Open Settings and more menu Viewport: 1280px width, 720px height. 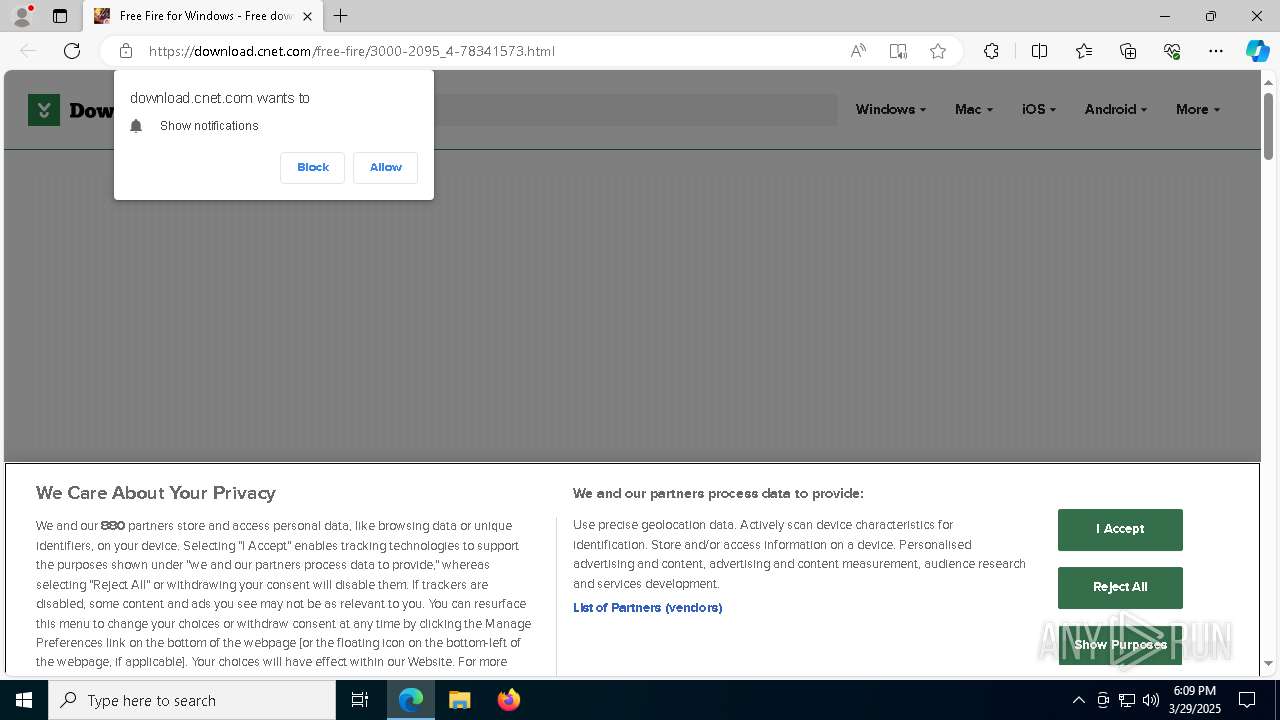(1216, 51)
